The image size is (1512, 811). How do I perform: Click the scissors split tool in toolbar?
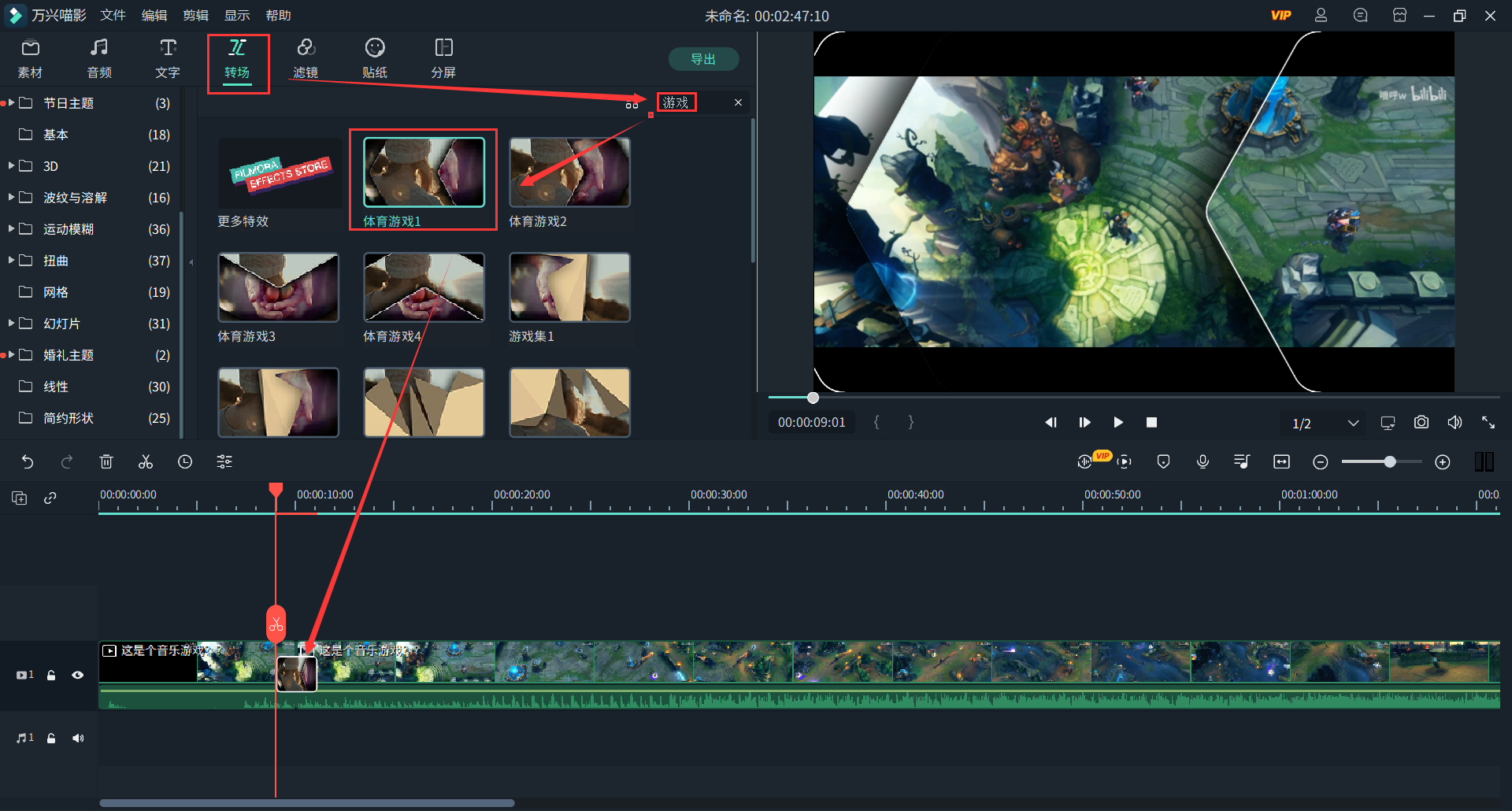point(146,462)
